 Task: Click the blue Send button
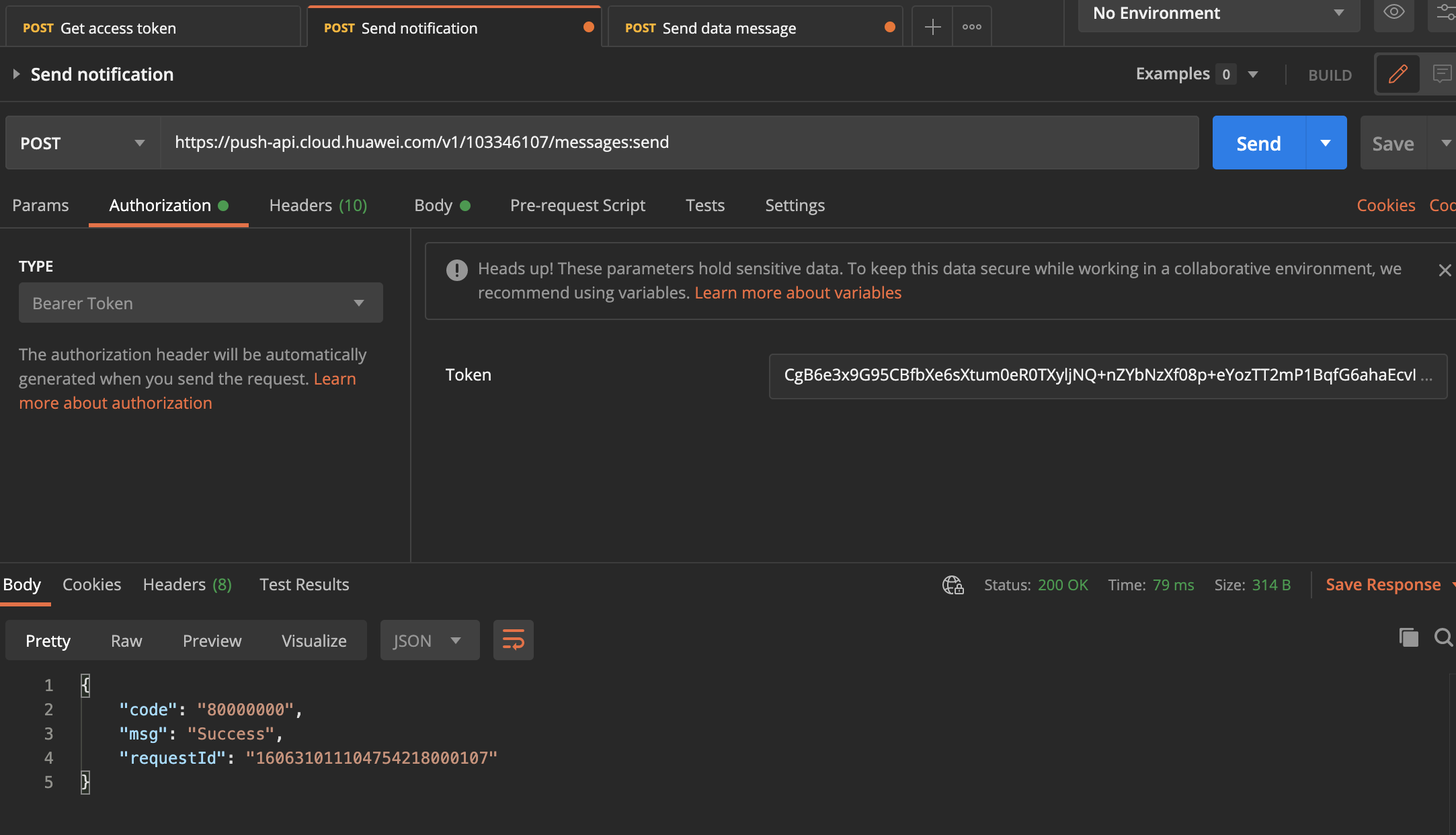tap(1258, 143)
